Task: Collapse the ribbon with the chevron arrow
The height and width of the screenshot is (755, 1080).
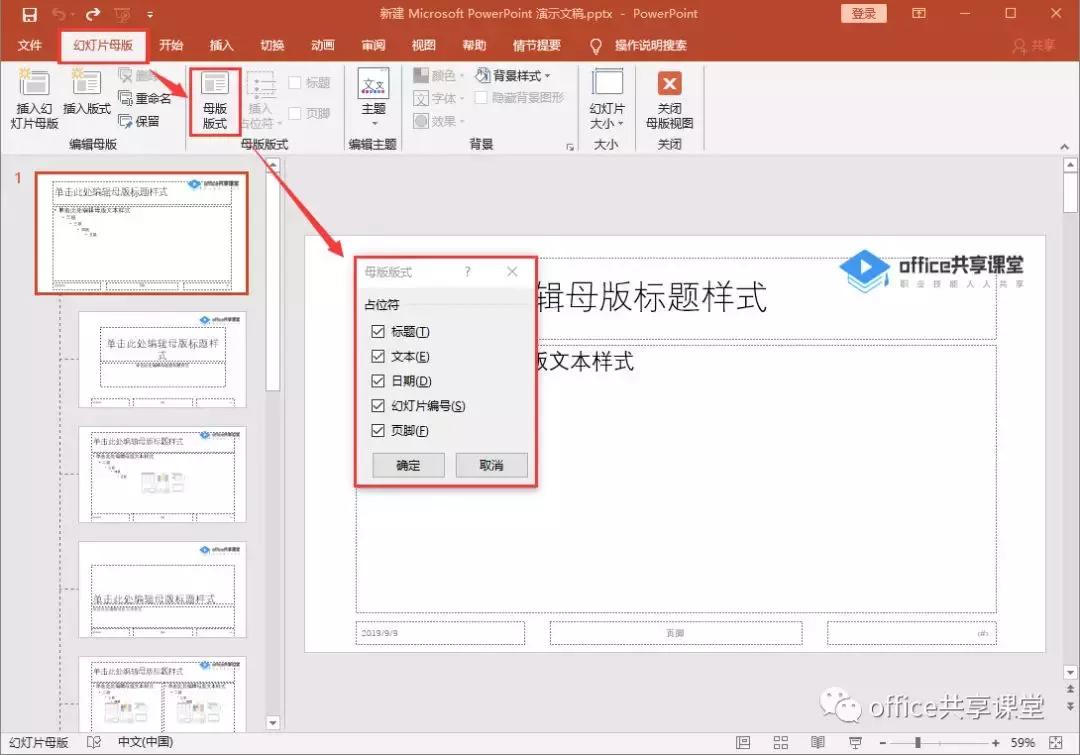Action: point(1064,147)
